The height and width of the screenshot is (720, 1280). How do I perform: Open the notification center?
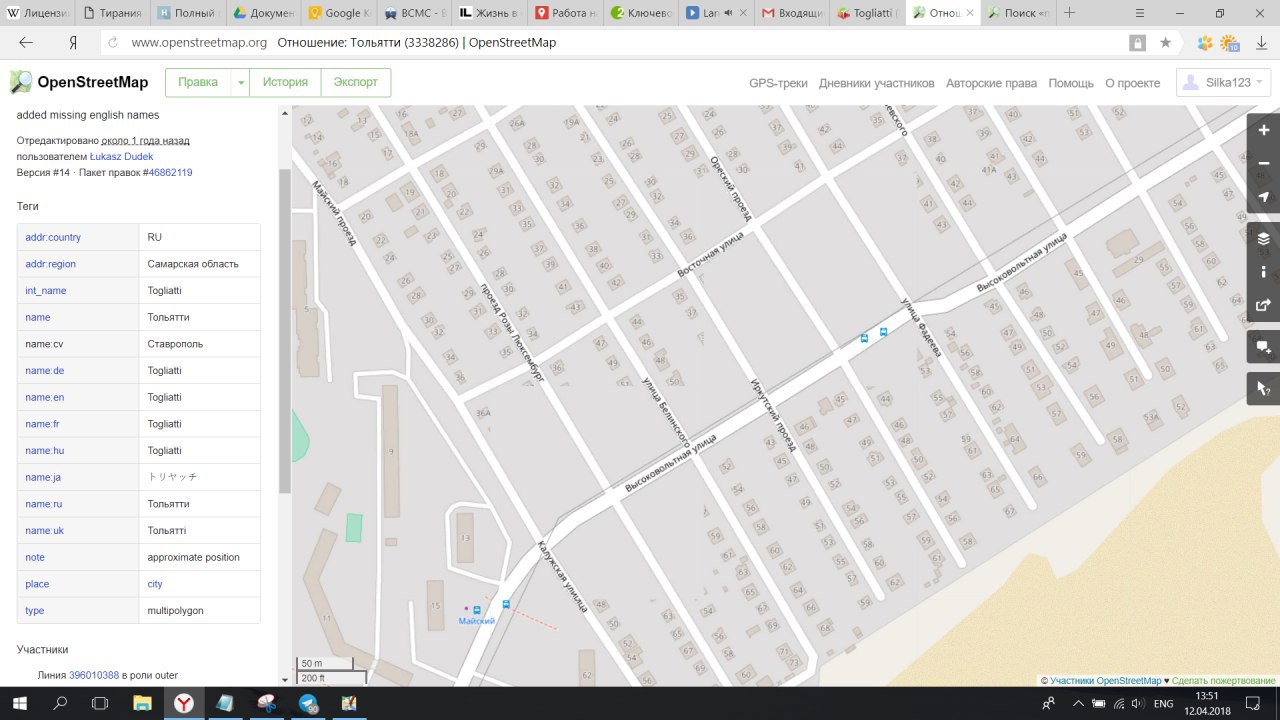click(x=1252, y=703)
